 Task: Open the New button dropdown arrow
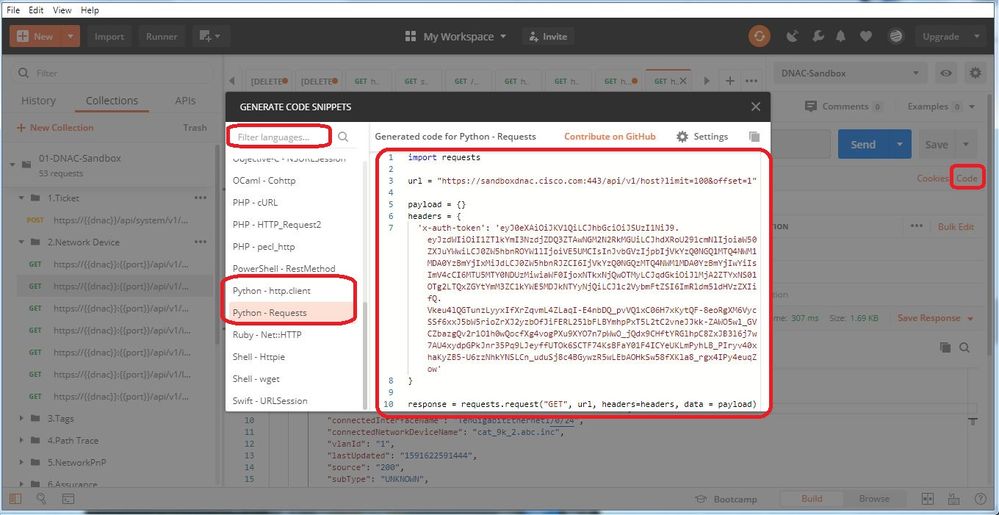71,36
